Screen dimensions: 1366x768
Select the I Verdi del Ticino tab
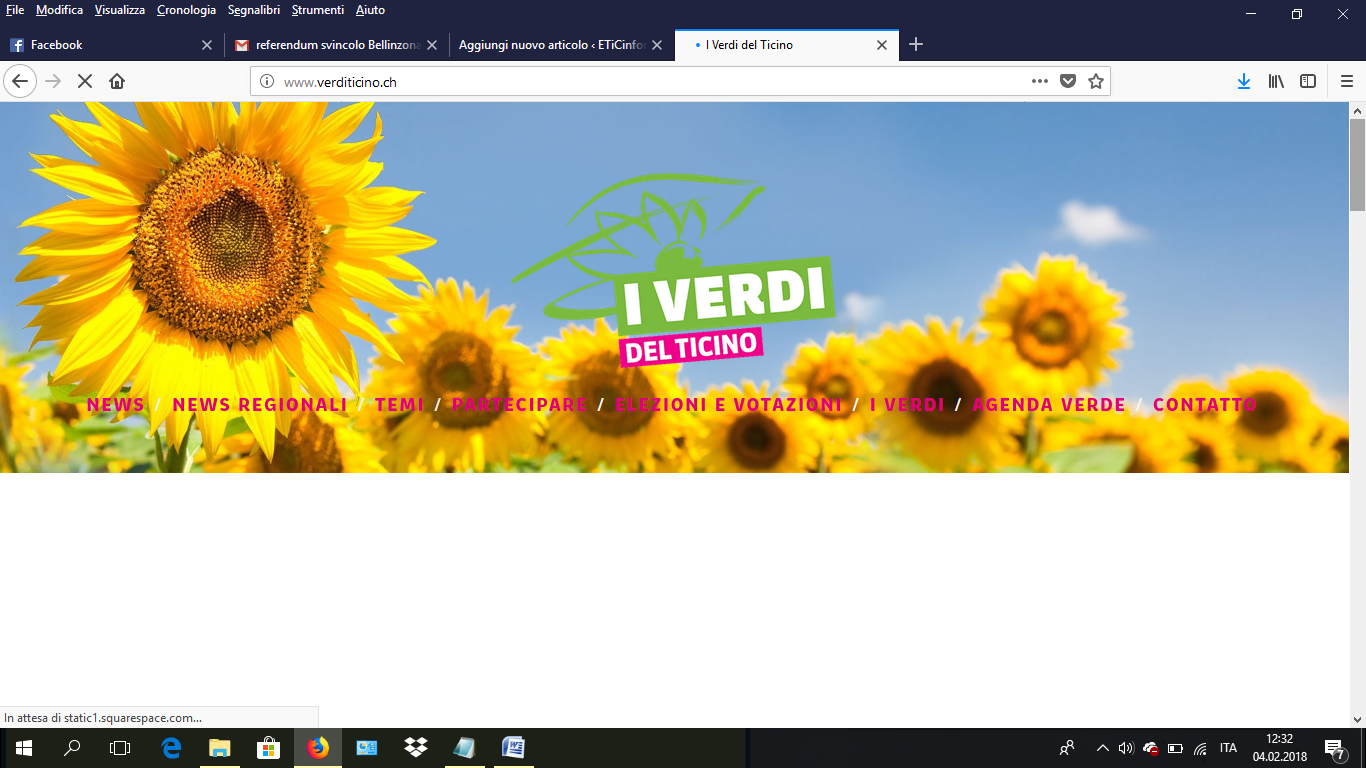(x=787, y=45)
